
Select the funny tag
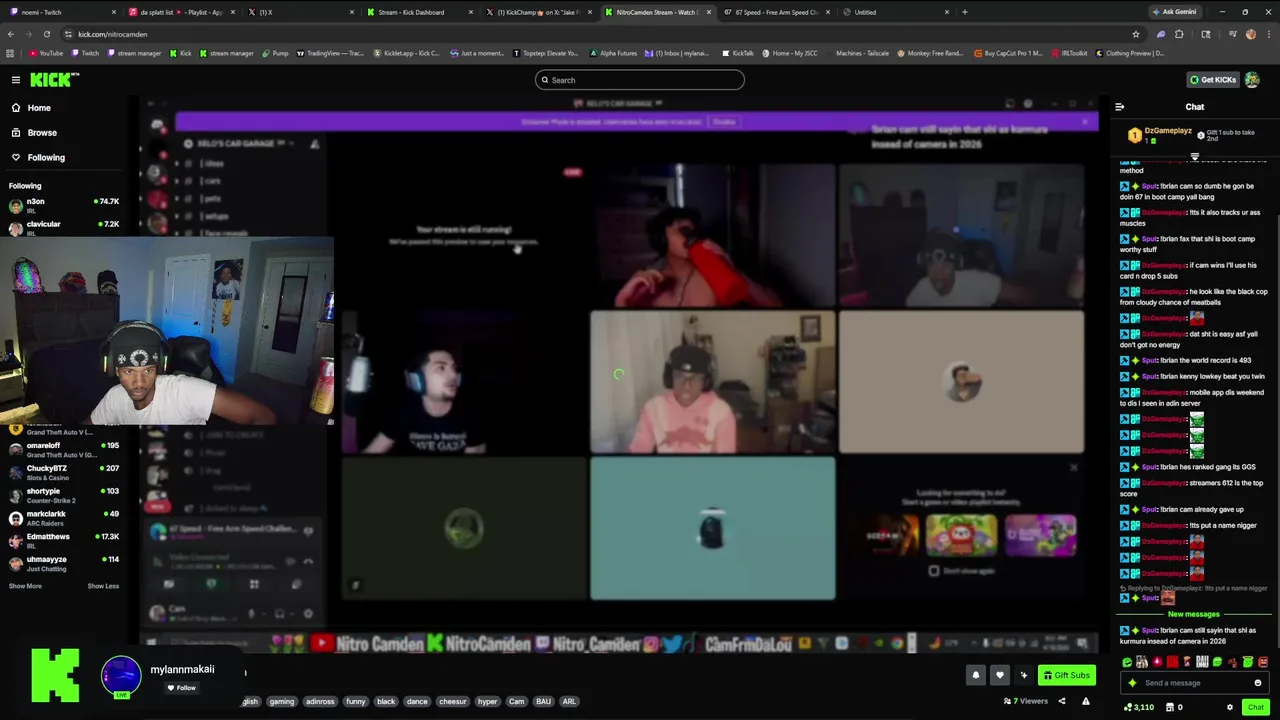[356, 701]
